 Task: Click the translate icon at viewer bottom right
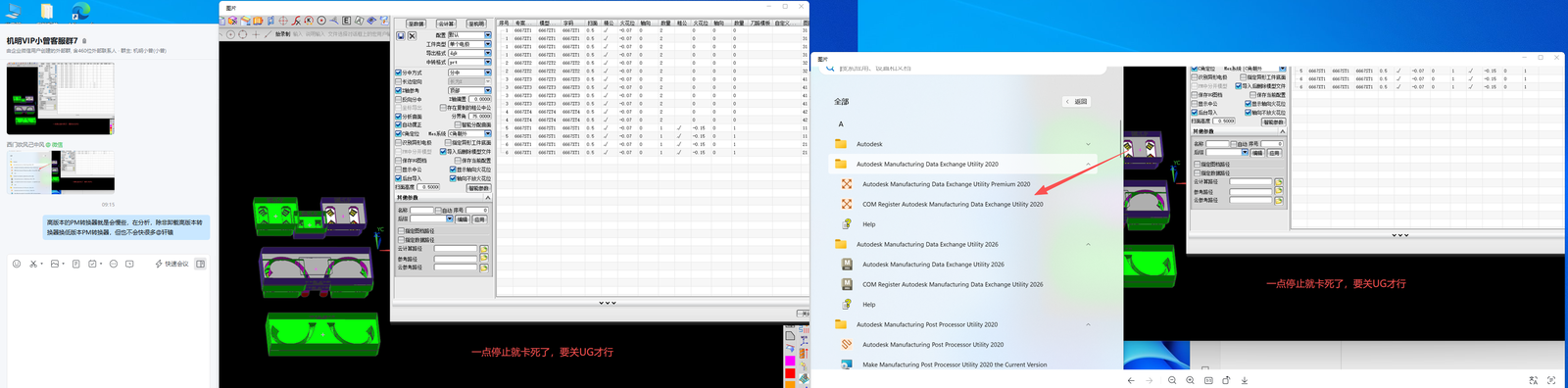click(1534, 380)
